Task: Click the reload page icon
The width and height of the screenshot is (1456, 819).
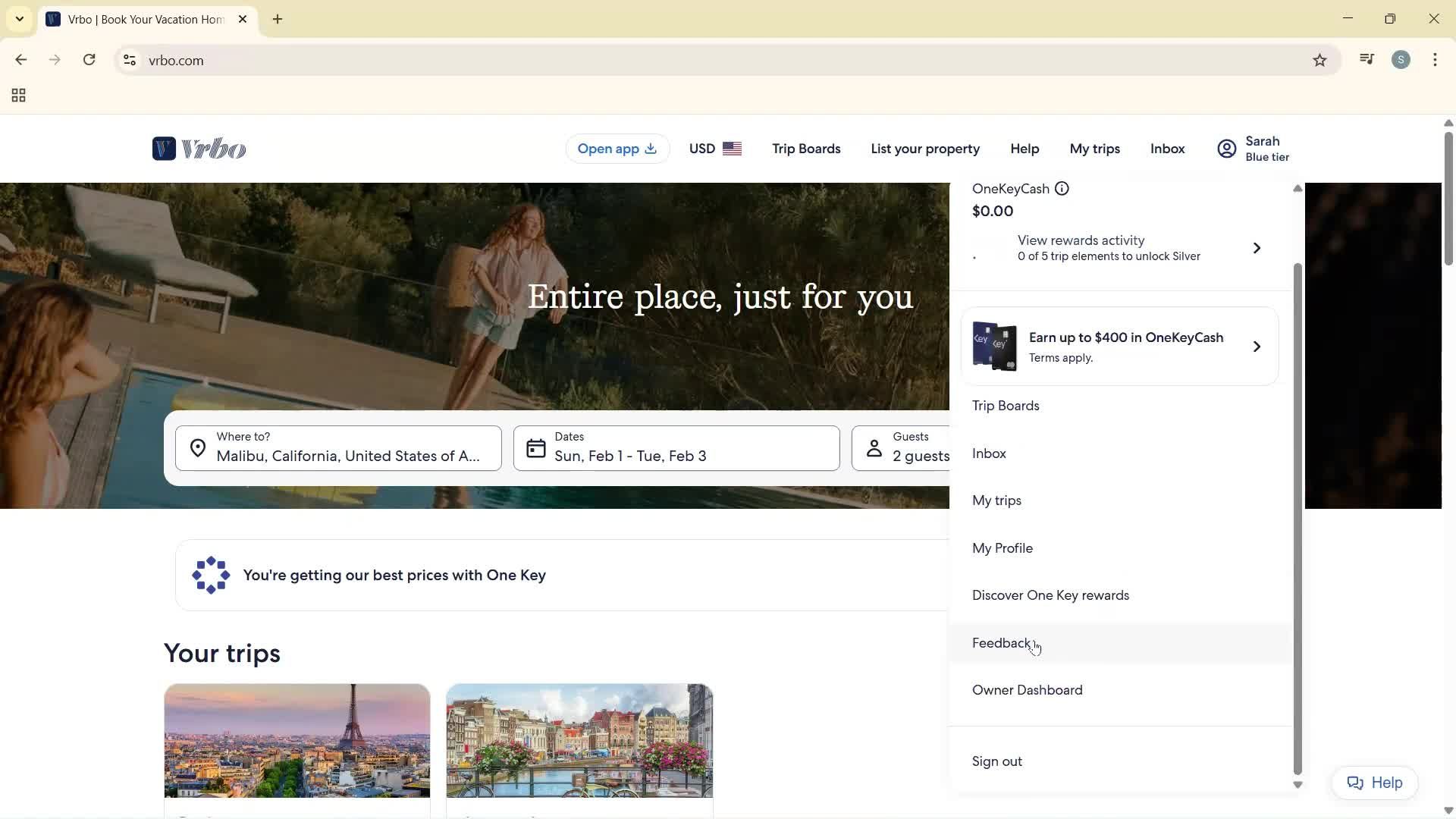Action: point(89,59)
